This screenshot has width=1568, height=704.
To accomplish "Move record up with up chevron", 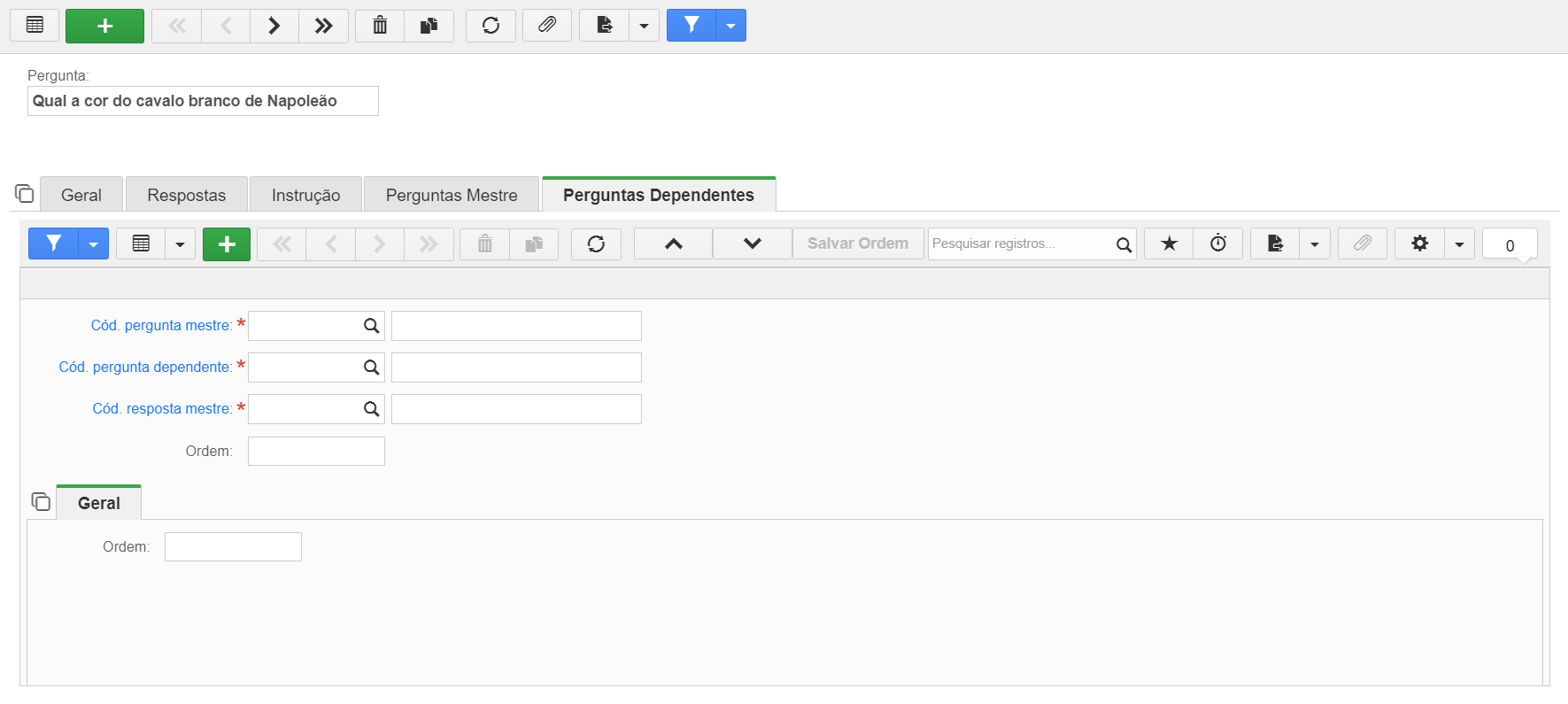I will [x=673, y=244].
